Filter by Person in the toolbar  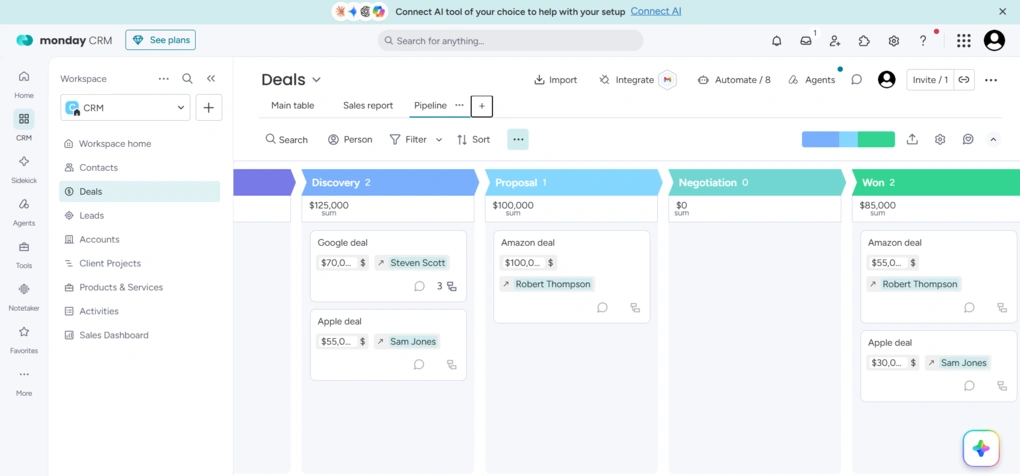351,139
